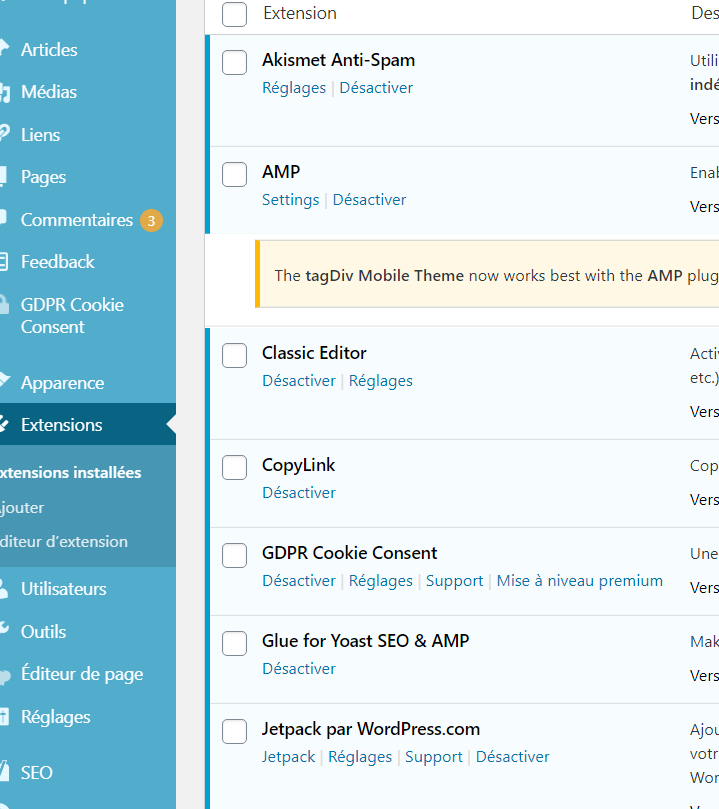Click the Commentaires pending count badge
The width and height of the screenshot is (719, 809).
tap(151, 221)
